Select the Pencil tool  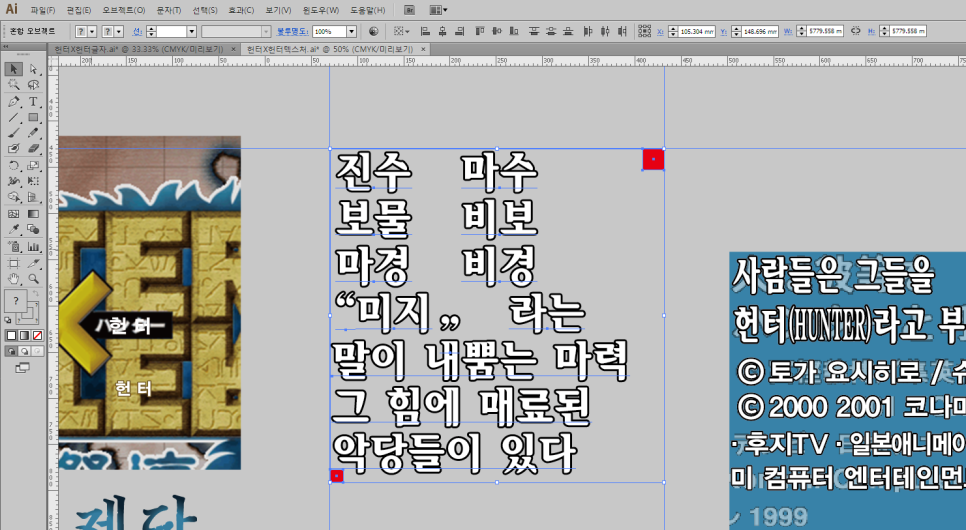coord(33,132)
